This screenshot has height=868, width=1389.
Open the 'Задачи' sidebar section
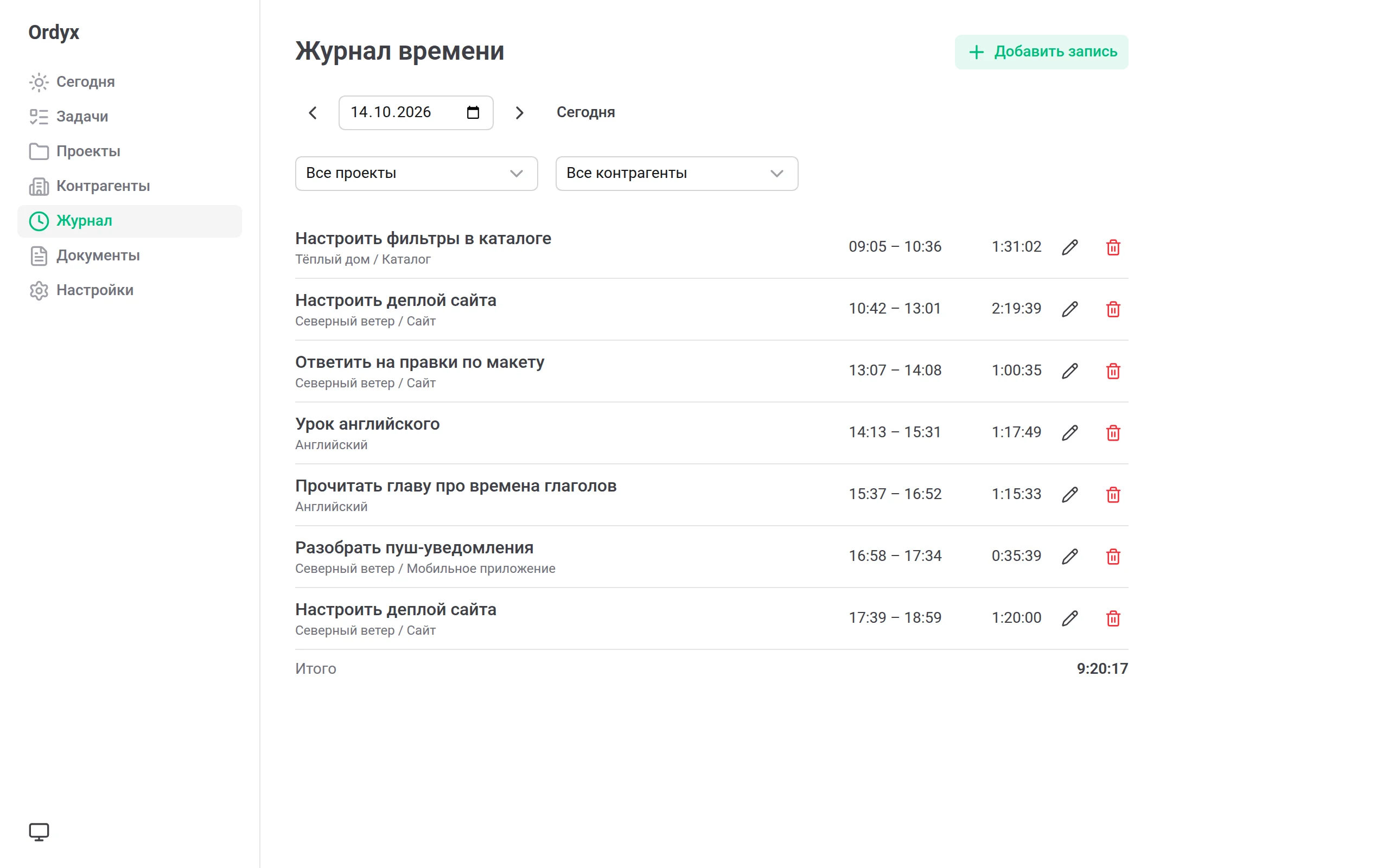click(130, 117)
